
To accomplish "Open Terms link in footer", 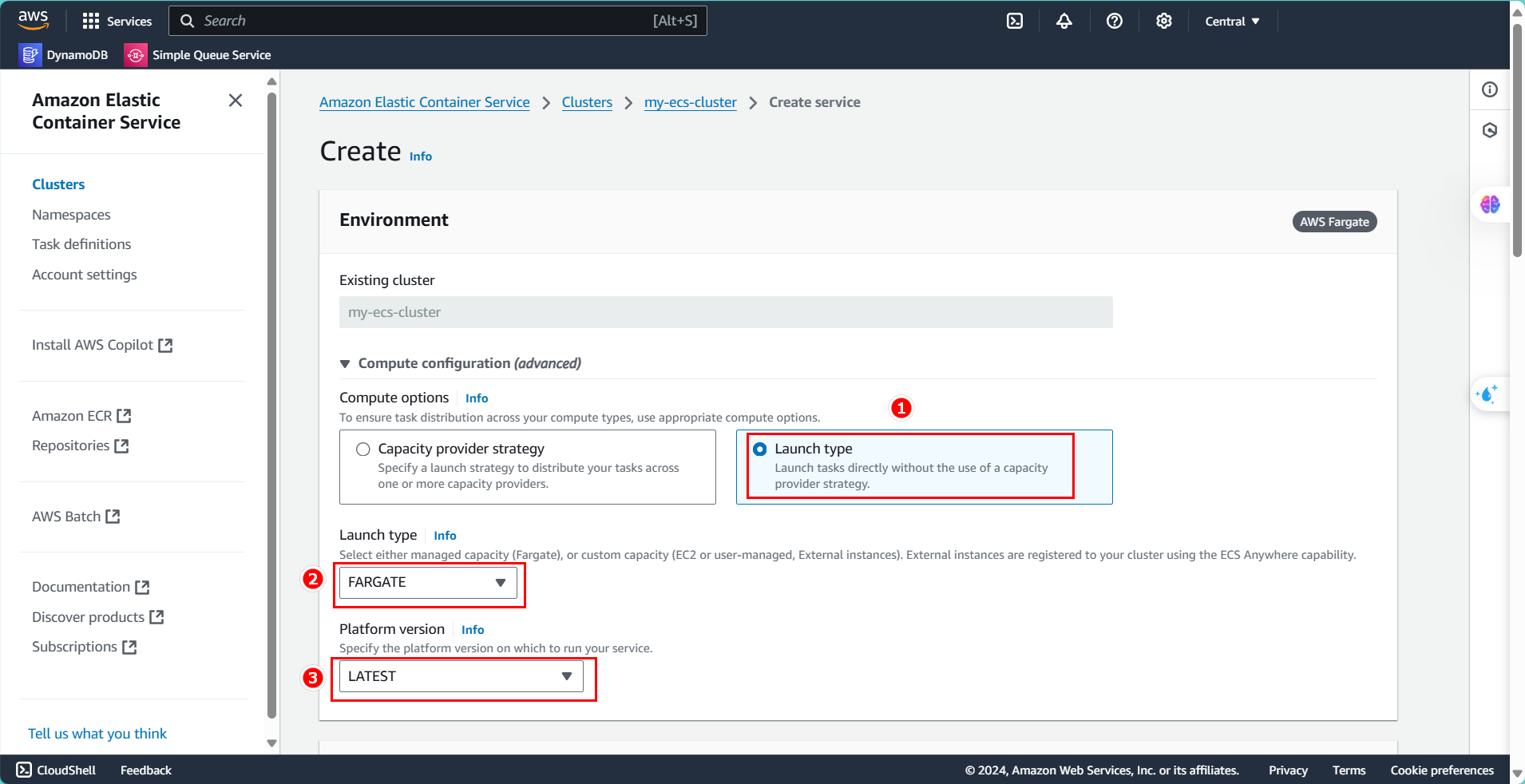I will [1349, 770].
